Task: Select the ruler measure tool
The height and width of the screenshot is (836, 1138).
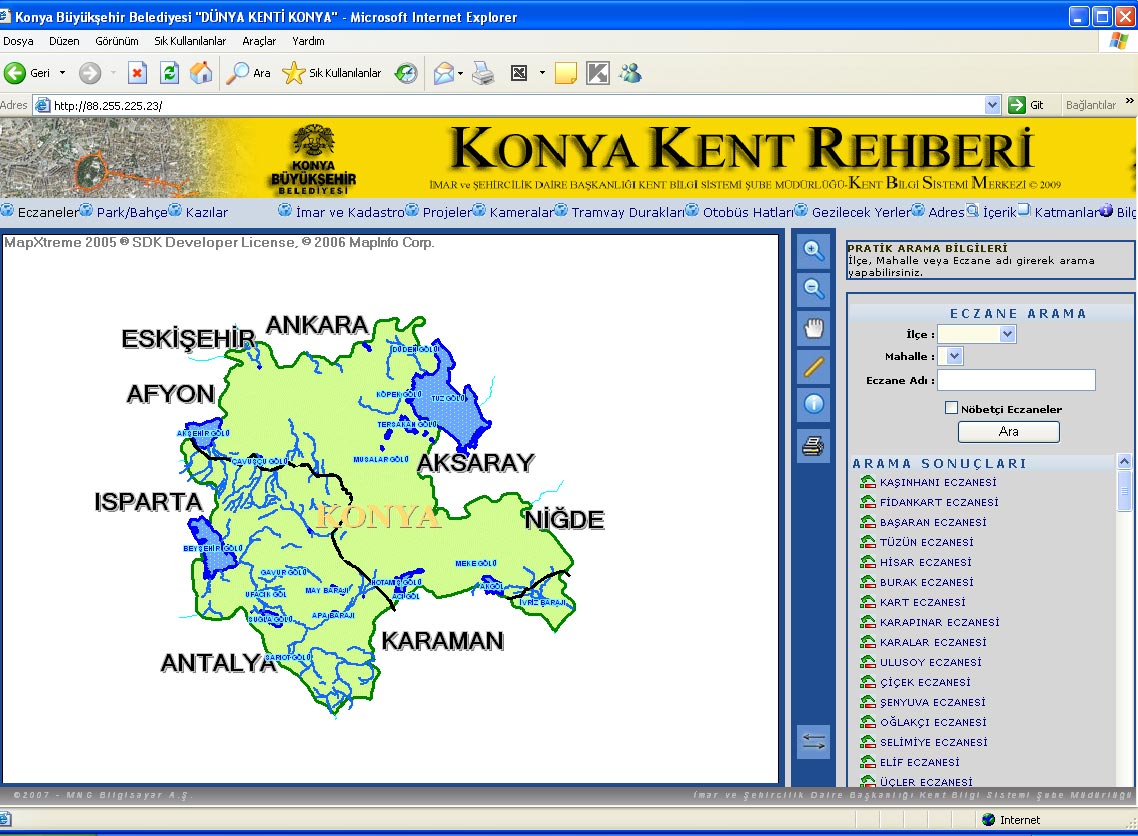Action: [814, 366]
